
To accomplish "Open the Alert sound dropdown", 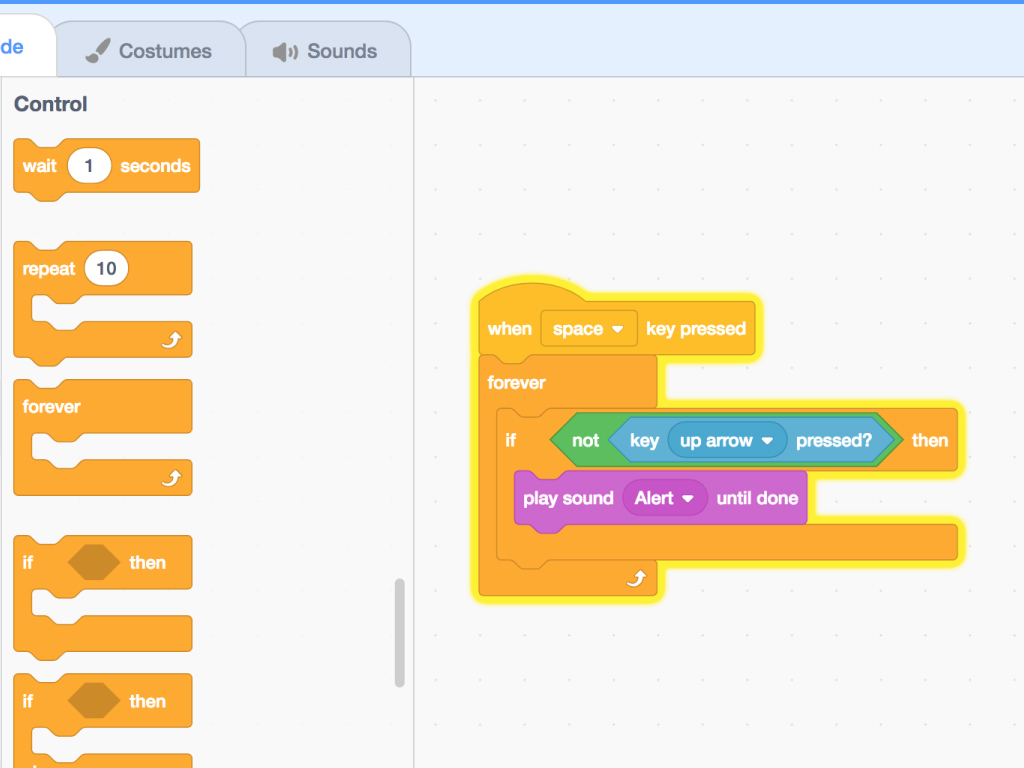I will tap(665, 498).
